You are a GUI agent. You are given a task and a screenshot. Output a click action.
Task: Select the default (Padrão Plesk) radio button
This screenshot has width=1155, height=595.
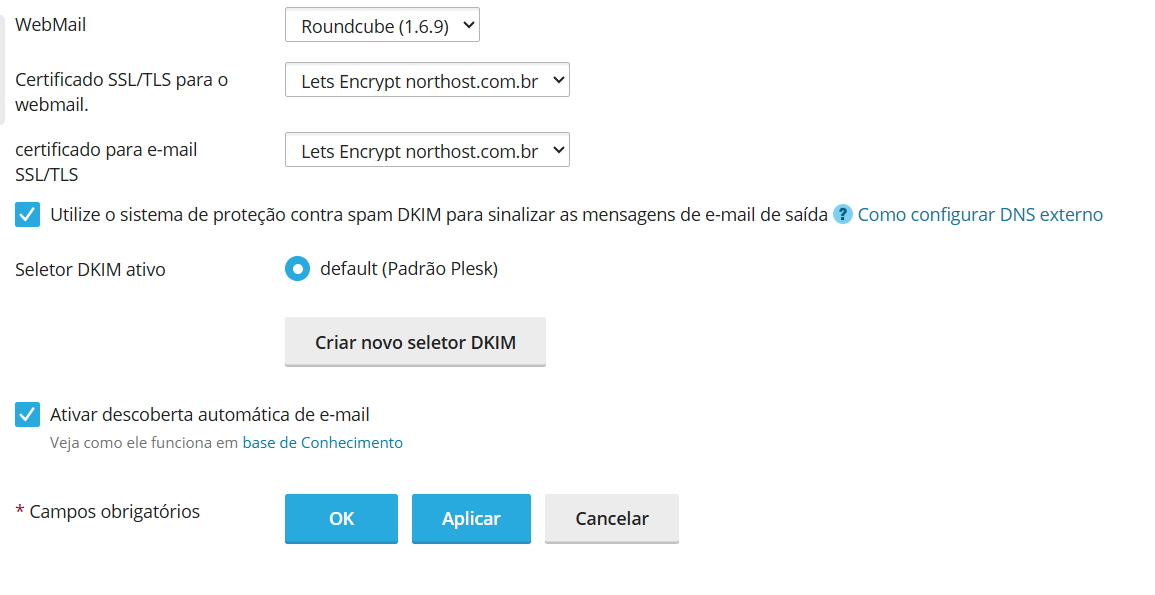[x=298, y=269]
